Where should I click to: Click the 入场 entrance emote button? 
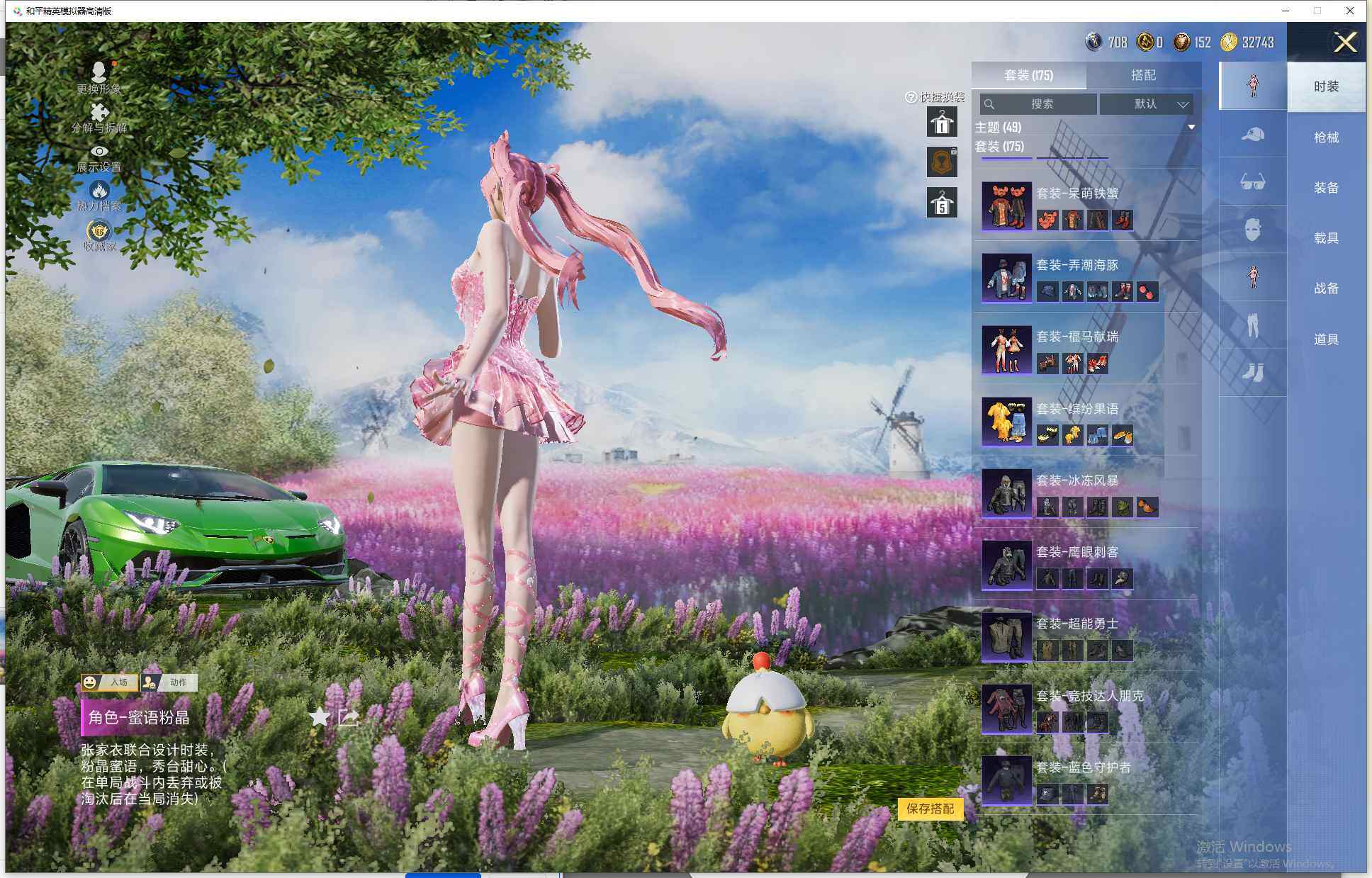pyautogui.click(x=111, y=682)
